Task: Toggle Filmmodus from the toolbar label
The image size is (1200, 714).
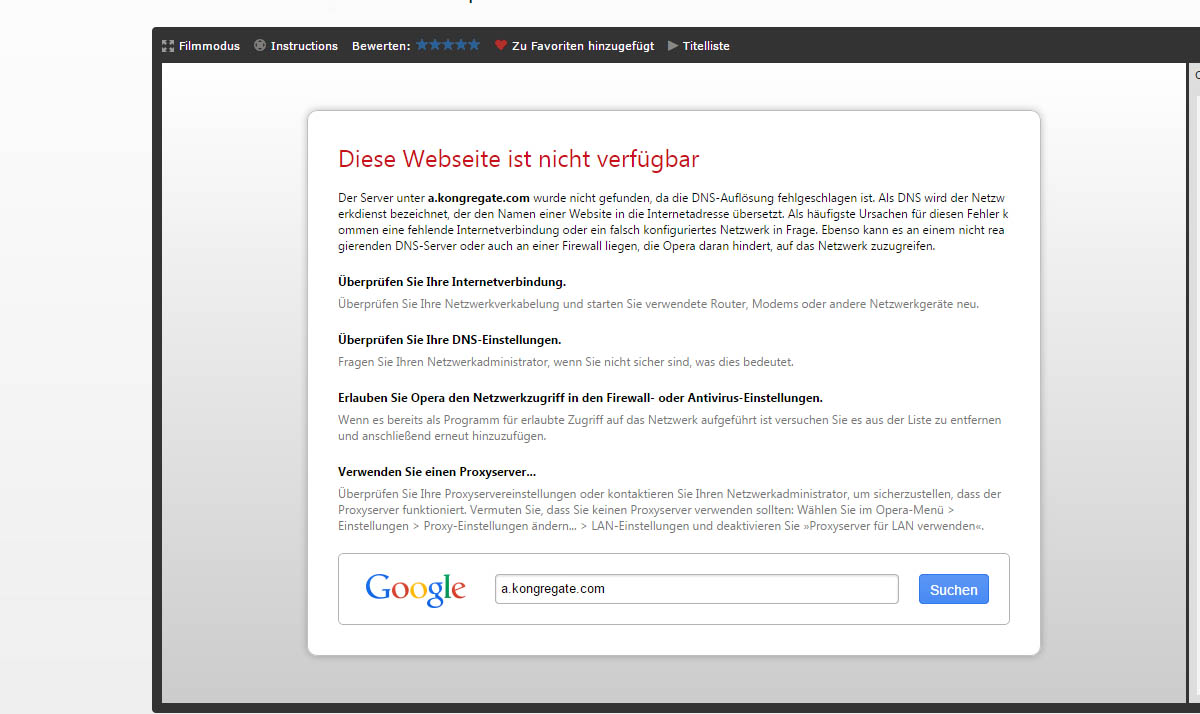Action: [x=209, y=46]
